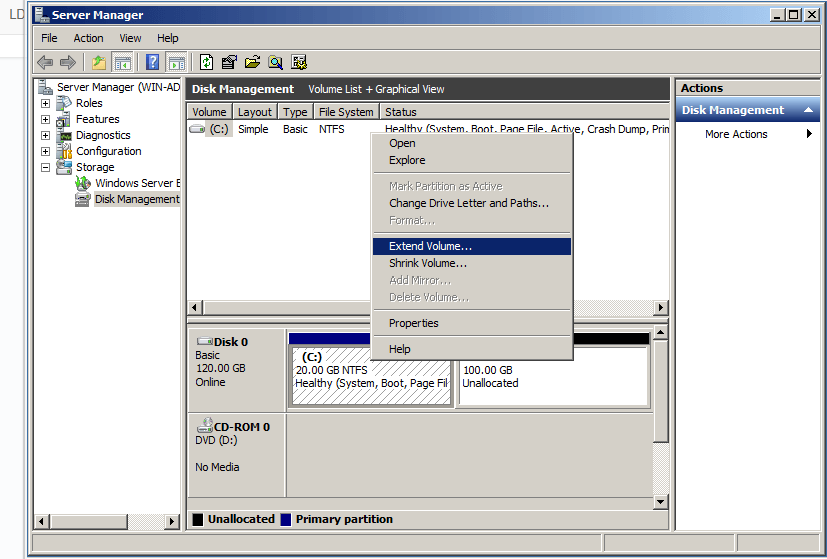Sort by the Type column header

[x=295, y=112]
